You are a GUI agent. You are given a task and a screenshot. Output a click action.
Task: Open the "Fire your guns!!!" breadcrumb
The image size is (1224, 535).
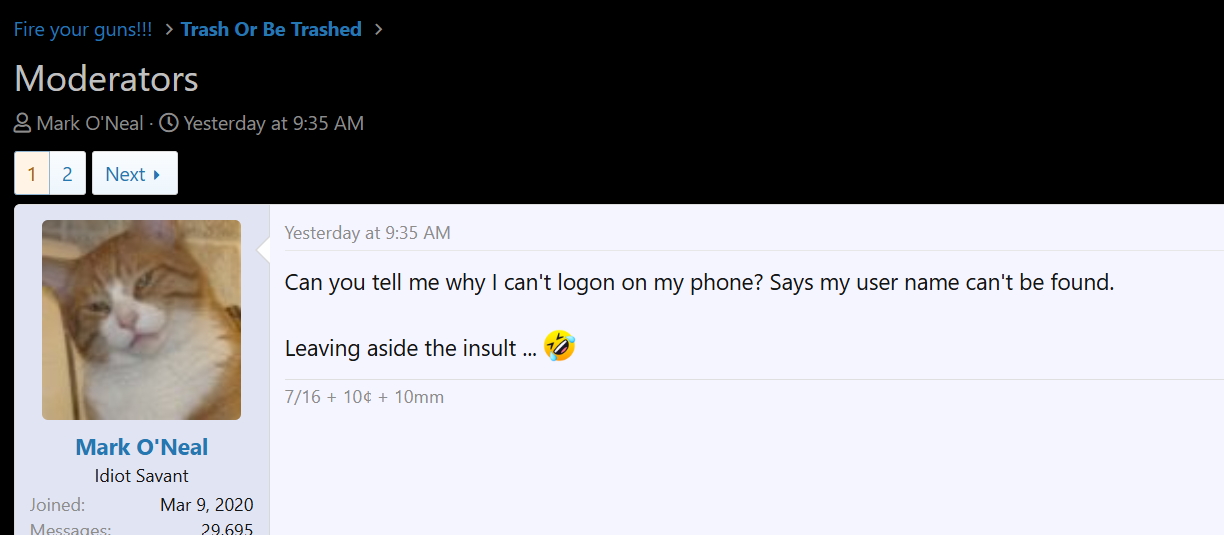(83, 29)
